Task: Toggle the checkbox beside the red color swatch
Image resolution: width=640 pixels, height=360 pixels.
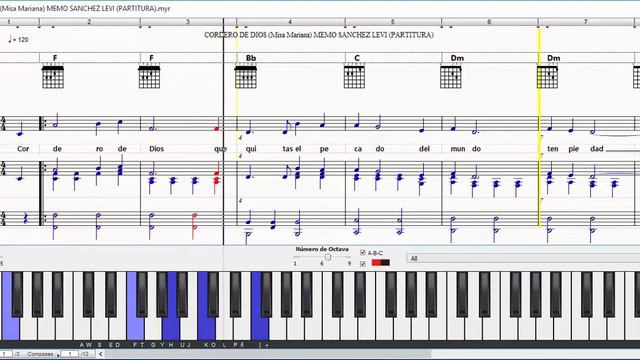Action: 362,264
